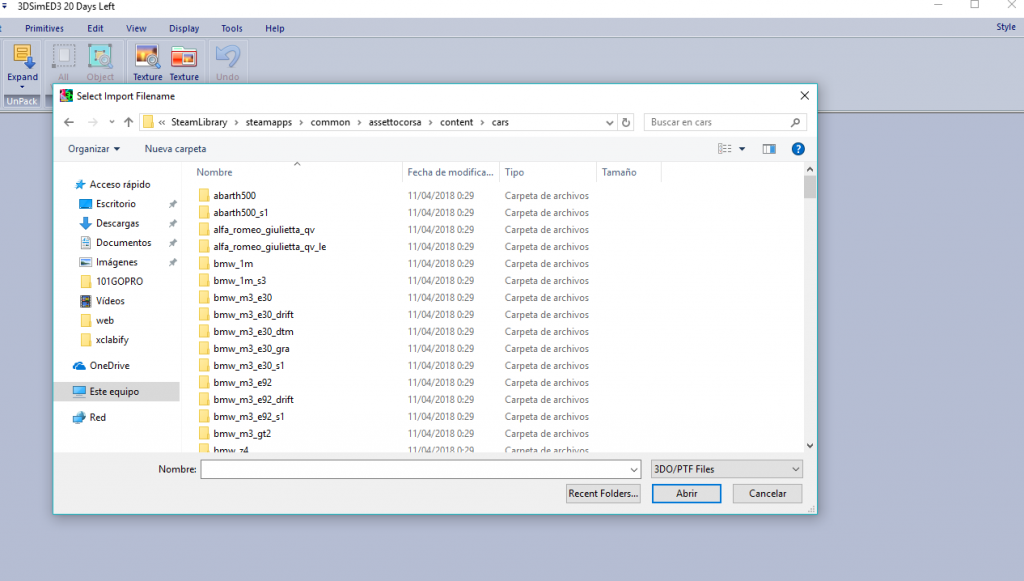Open the Help menu
Screen dimensions: 1024x581
pos(275,28)
